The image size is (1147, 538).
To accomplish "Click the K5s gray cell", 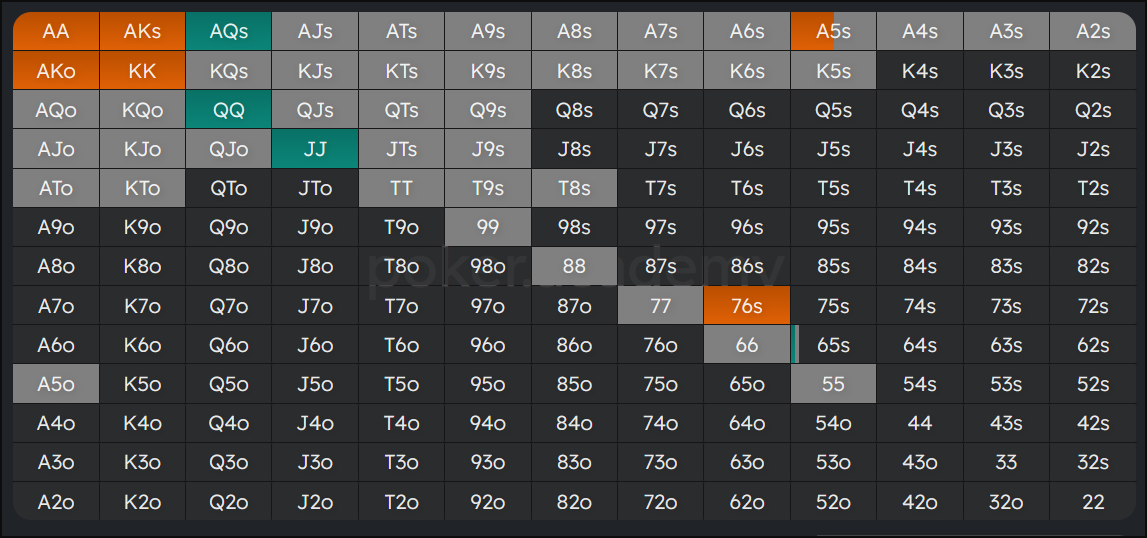I will (x=833, y=71).
